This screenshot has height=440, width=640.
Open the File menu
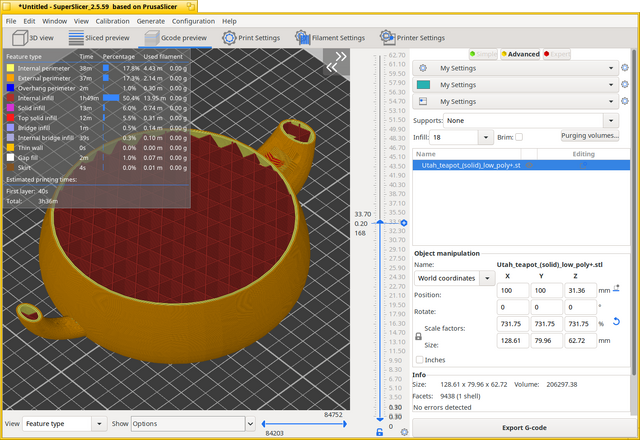click(x=11, y=21)
